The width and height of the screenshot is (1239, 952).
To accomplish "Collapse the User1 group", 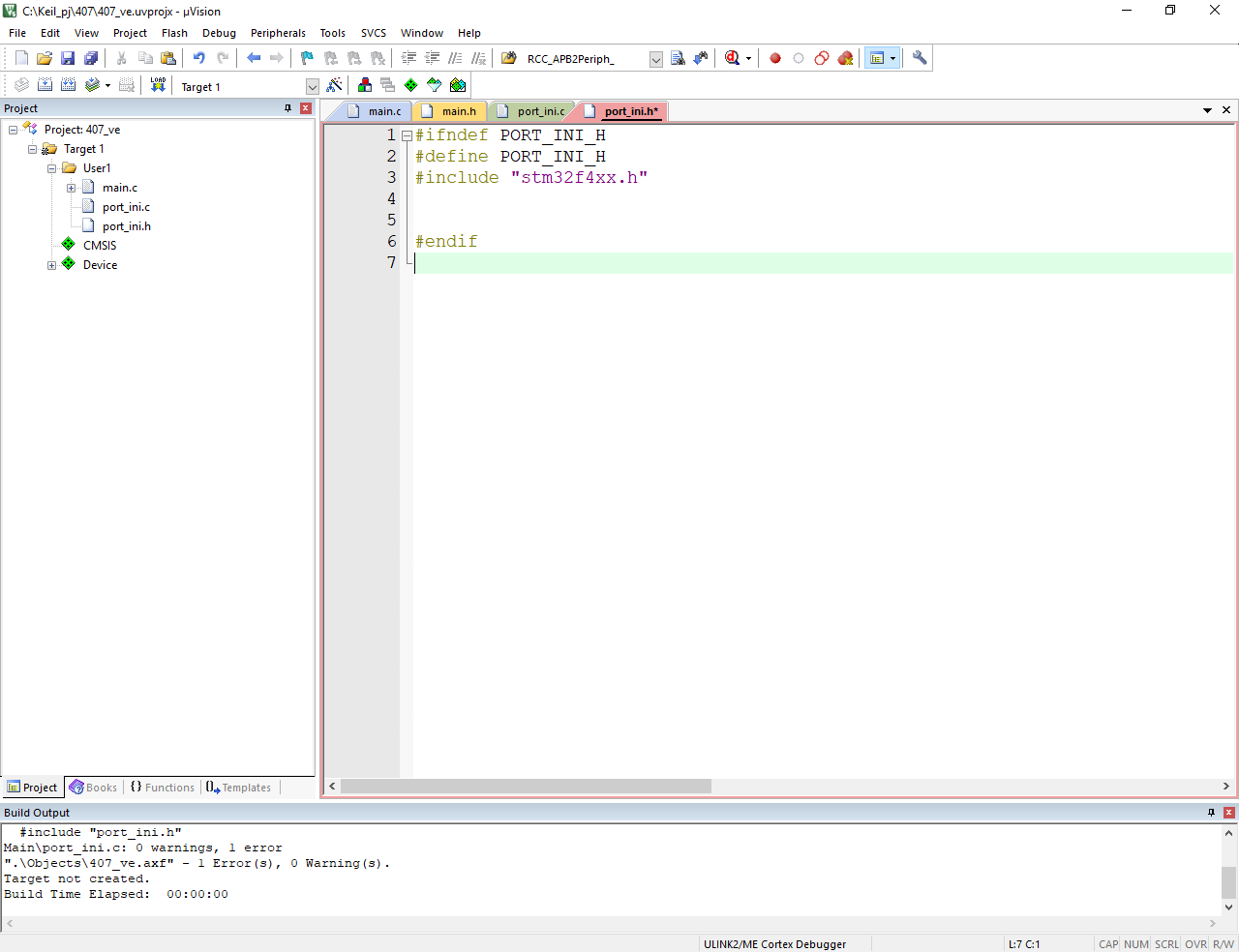I will click(51, 168).
